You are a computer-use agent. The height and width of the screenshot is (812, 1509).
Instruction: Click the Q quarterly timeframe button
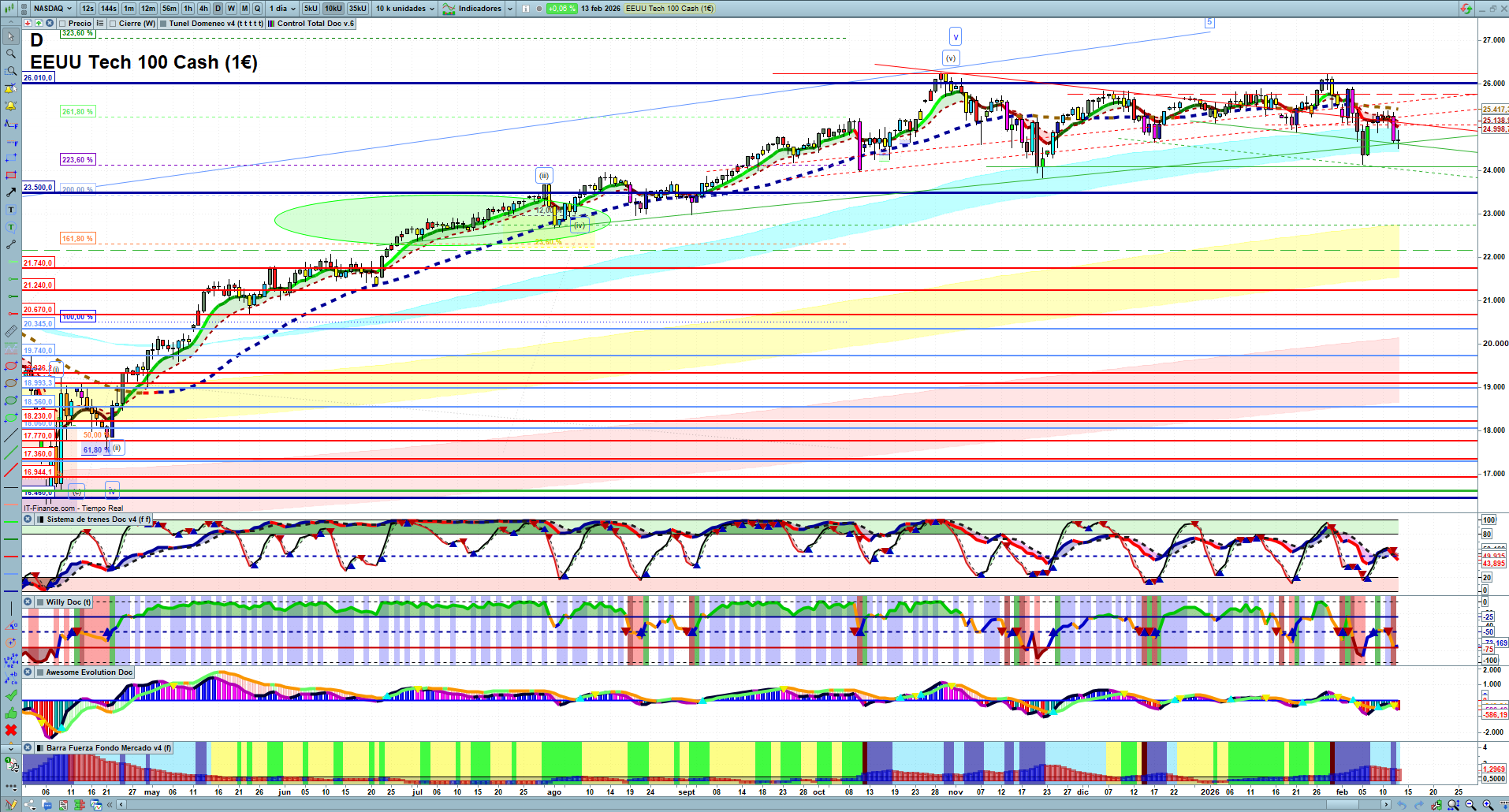(258, 9)
